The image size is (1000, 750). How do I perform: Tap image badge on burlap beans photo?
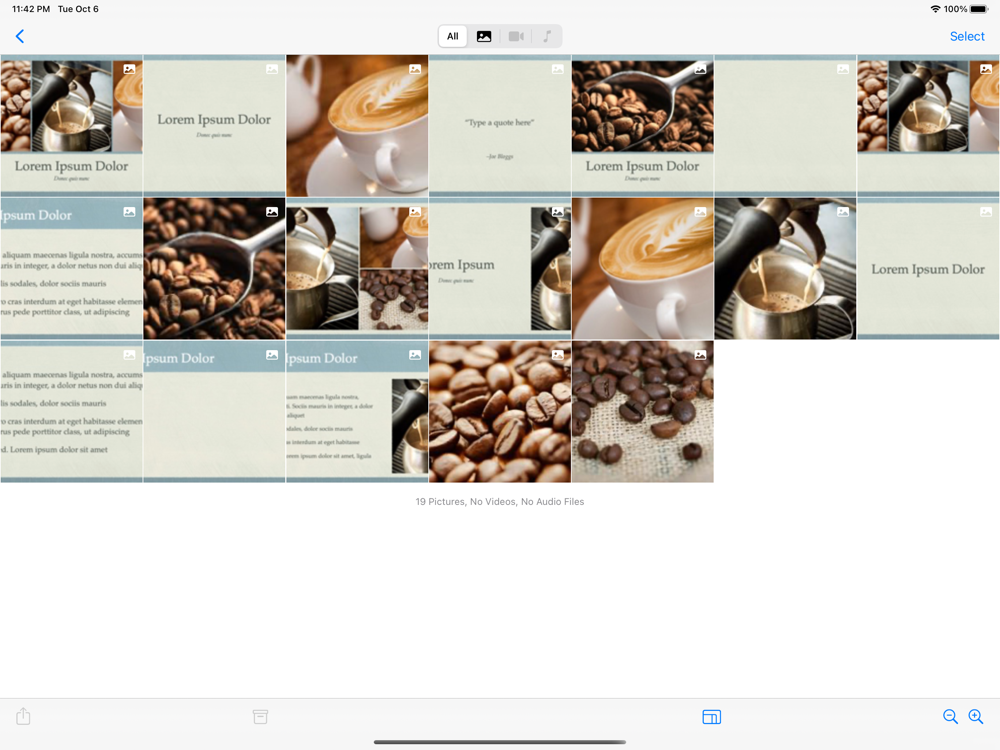(700, 355)
